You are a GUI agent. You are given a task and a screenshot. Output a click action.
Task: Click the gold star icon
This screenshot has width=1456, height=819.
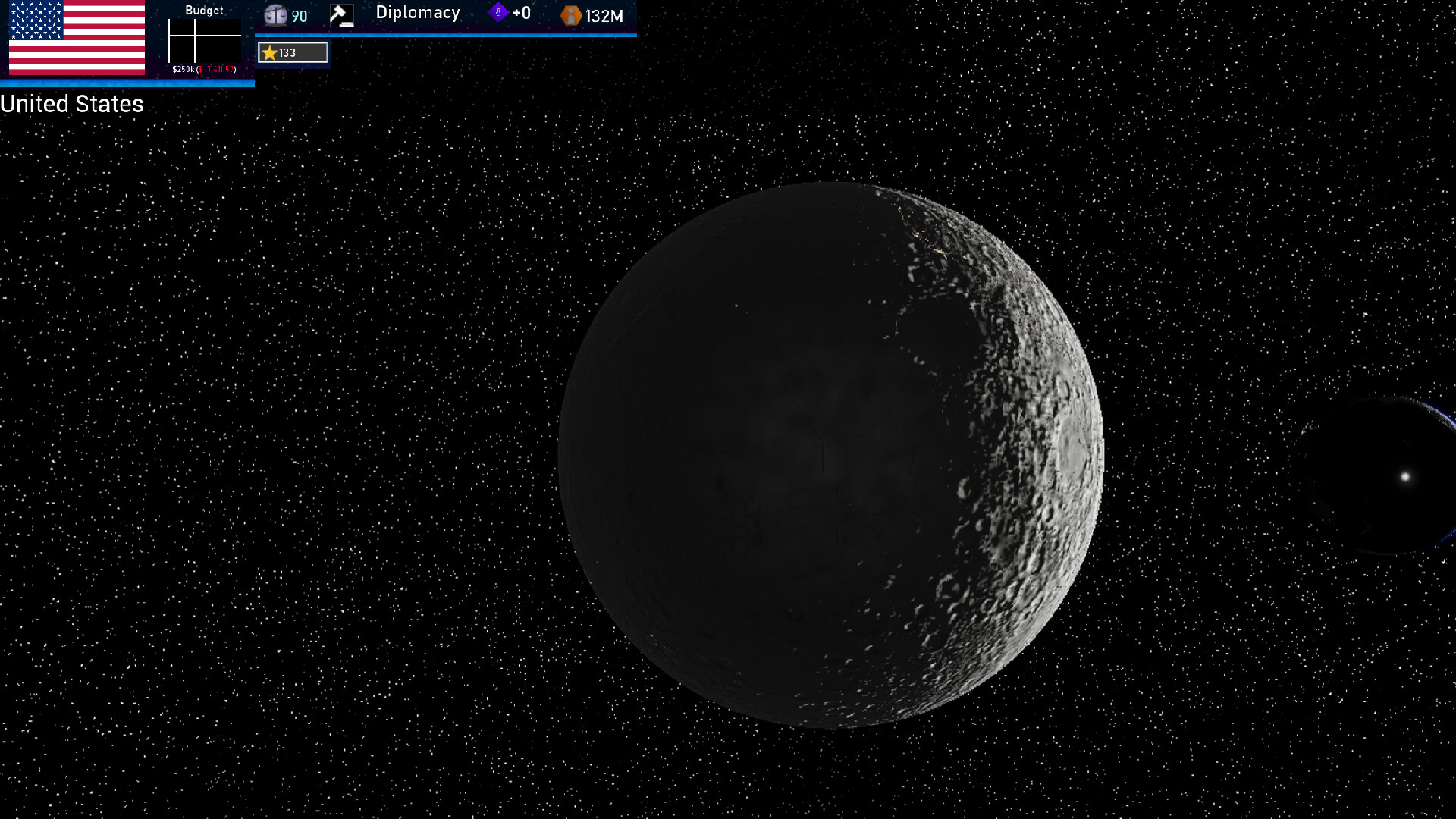pyautogui.click(x=269, y=52)
